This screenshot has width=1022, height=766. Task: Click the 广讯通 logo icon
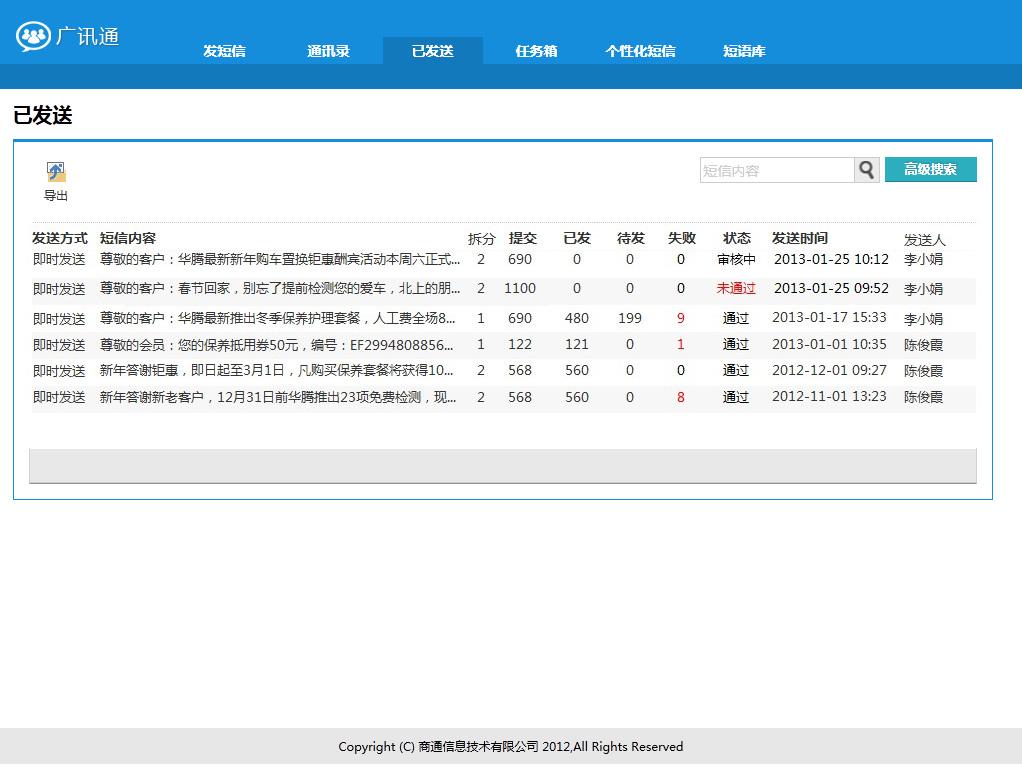tap(33, 35)
